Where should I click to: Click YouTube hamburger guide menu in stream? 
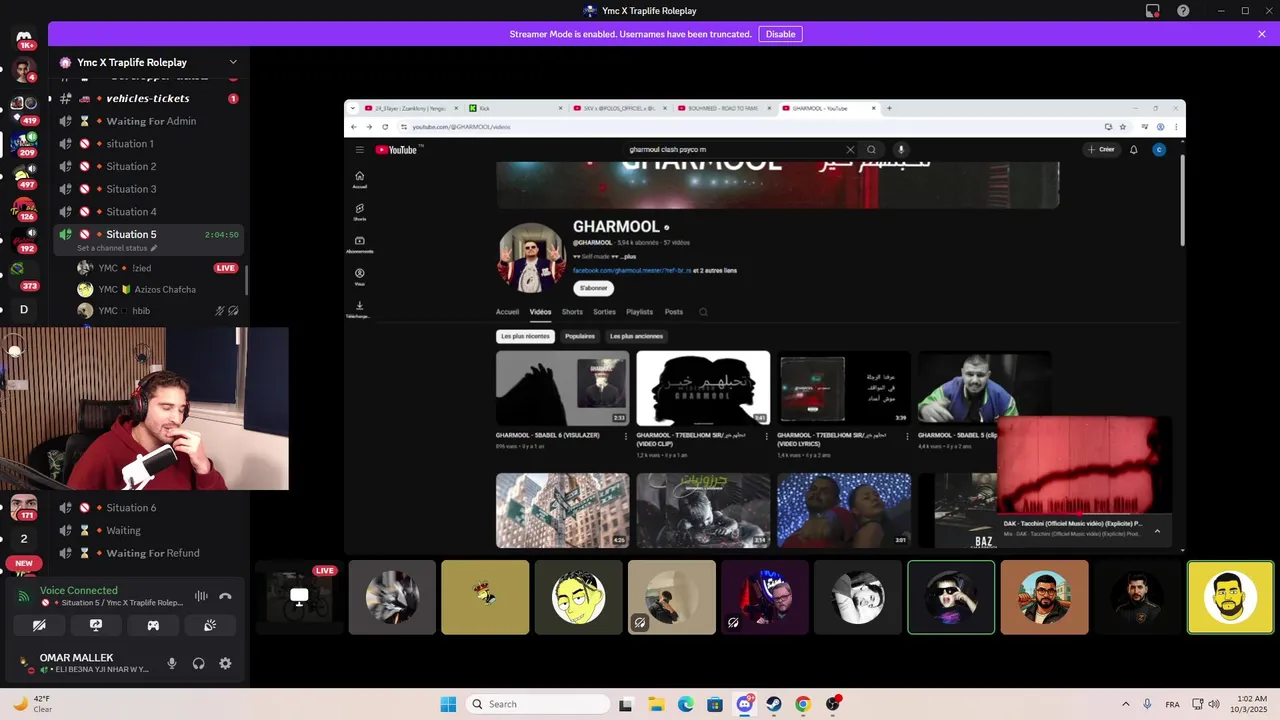point(360,150)
